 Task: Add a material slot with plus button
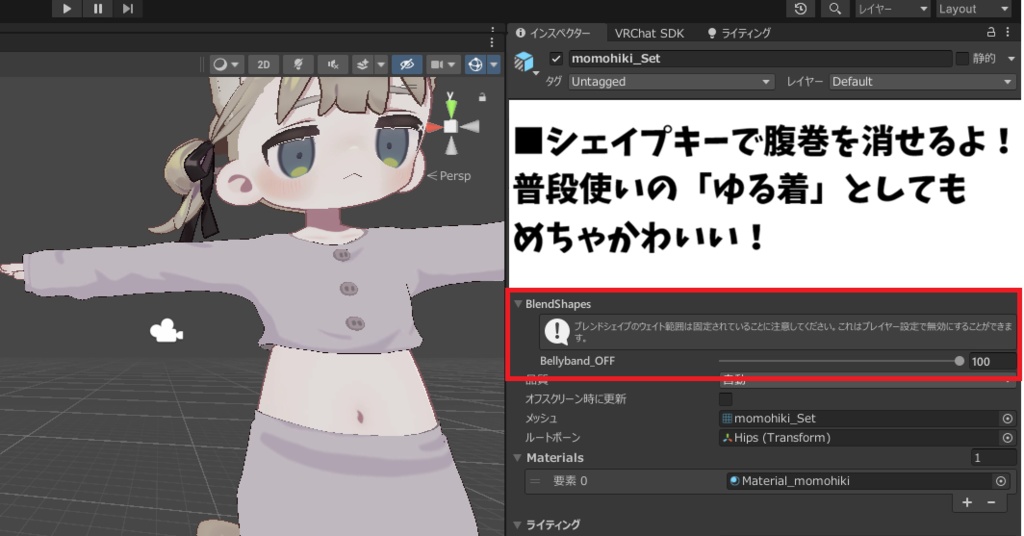pos(967,502)
